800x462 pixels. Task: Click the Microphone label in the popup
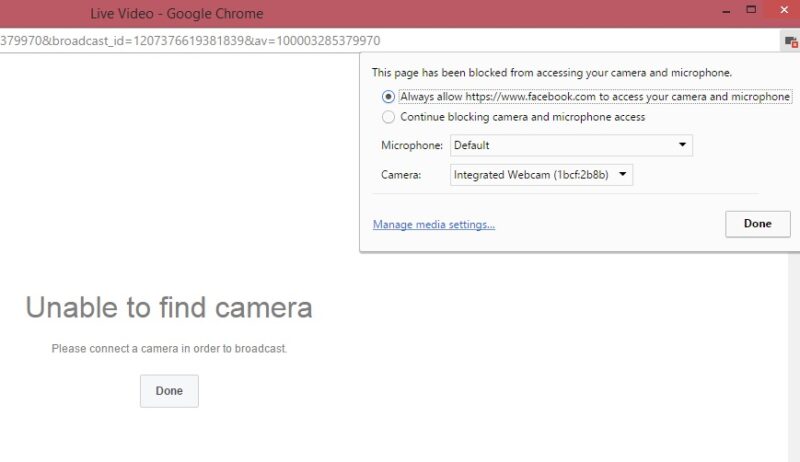(x=411, y=146)
